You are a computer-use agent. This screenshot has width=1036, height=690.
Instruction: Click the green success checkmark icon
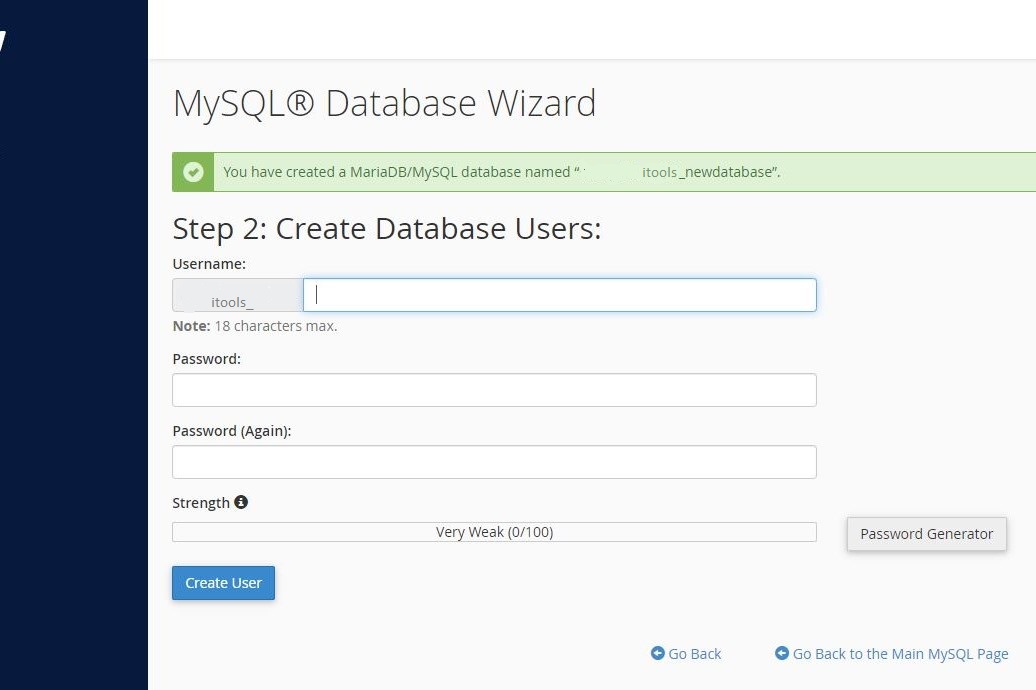point(193,172)
